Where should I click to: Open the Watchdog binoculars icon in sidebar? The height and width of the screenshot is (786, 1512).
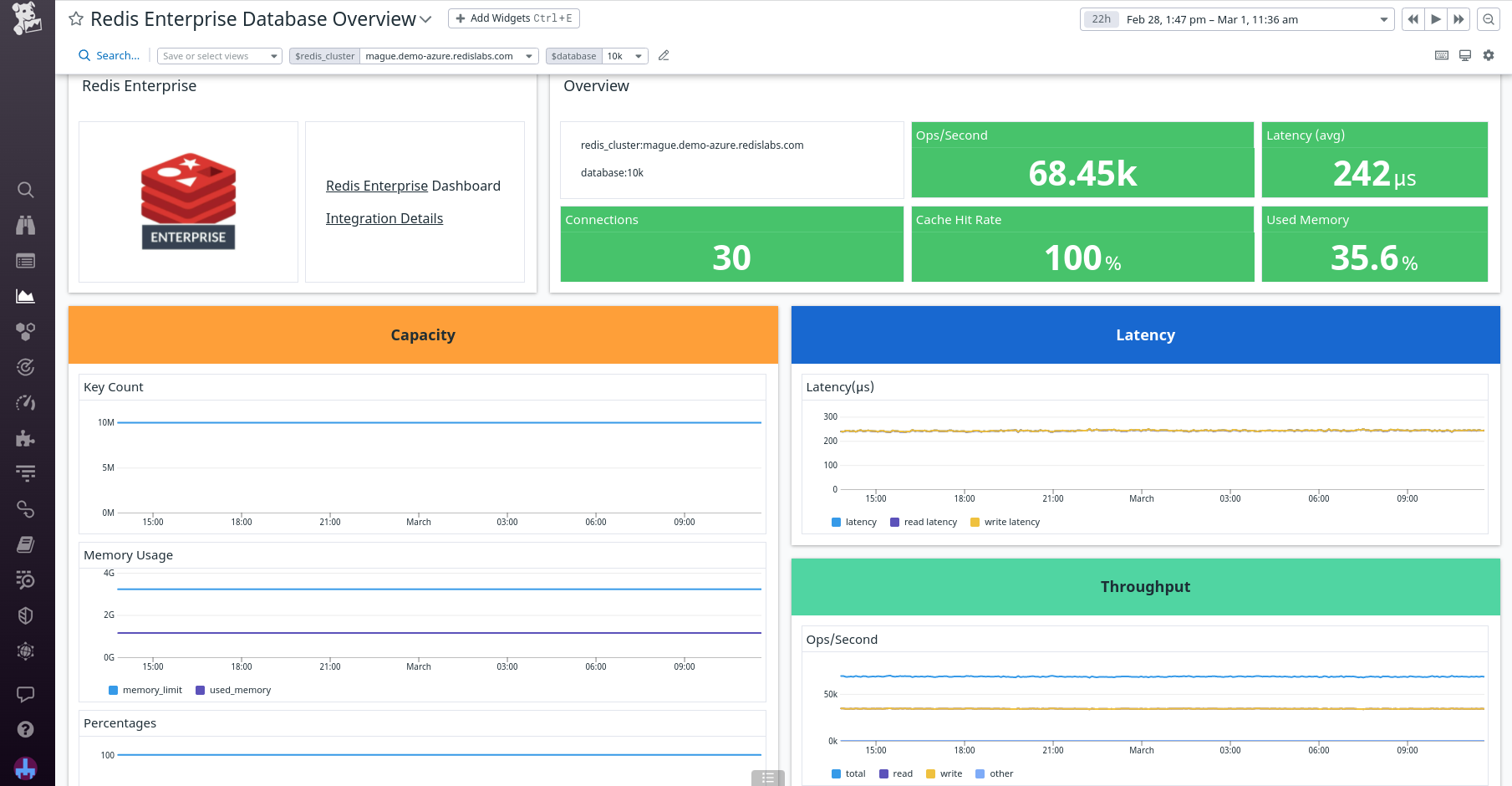[26, 225]
